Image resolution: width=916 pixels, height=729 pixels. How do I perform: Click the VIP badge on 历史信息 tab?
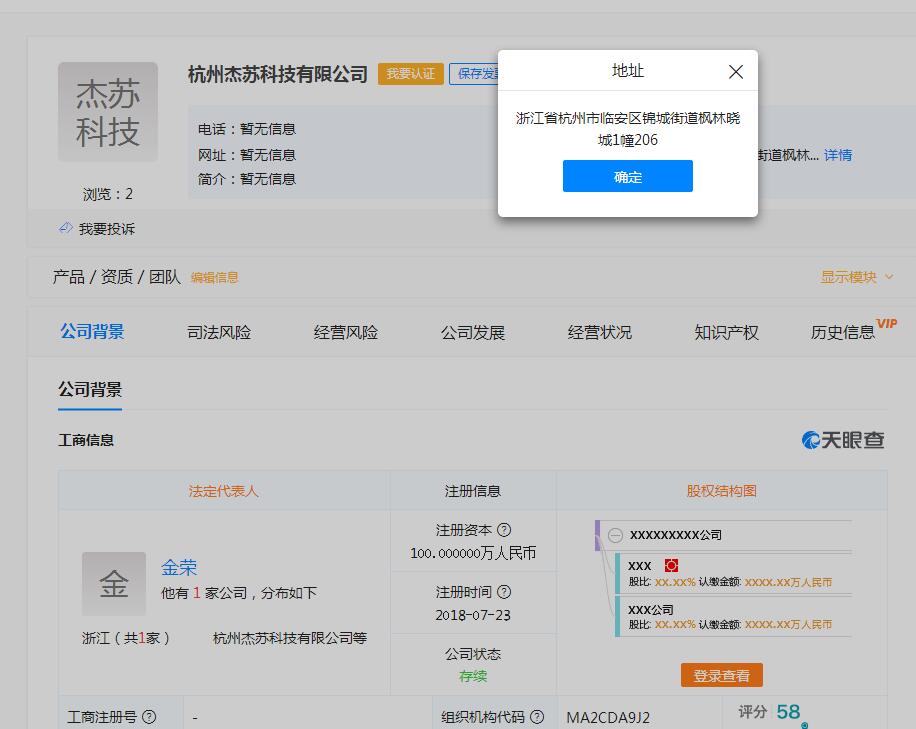(887, 323)
